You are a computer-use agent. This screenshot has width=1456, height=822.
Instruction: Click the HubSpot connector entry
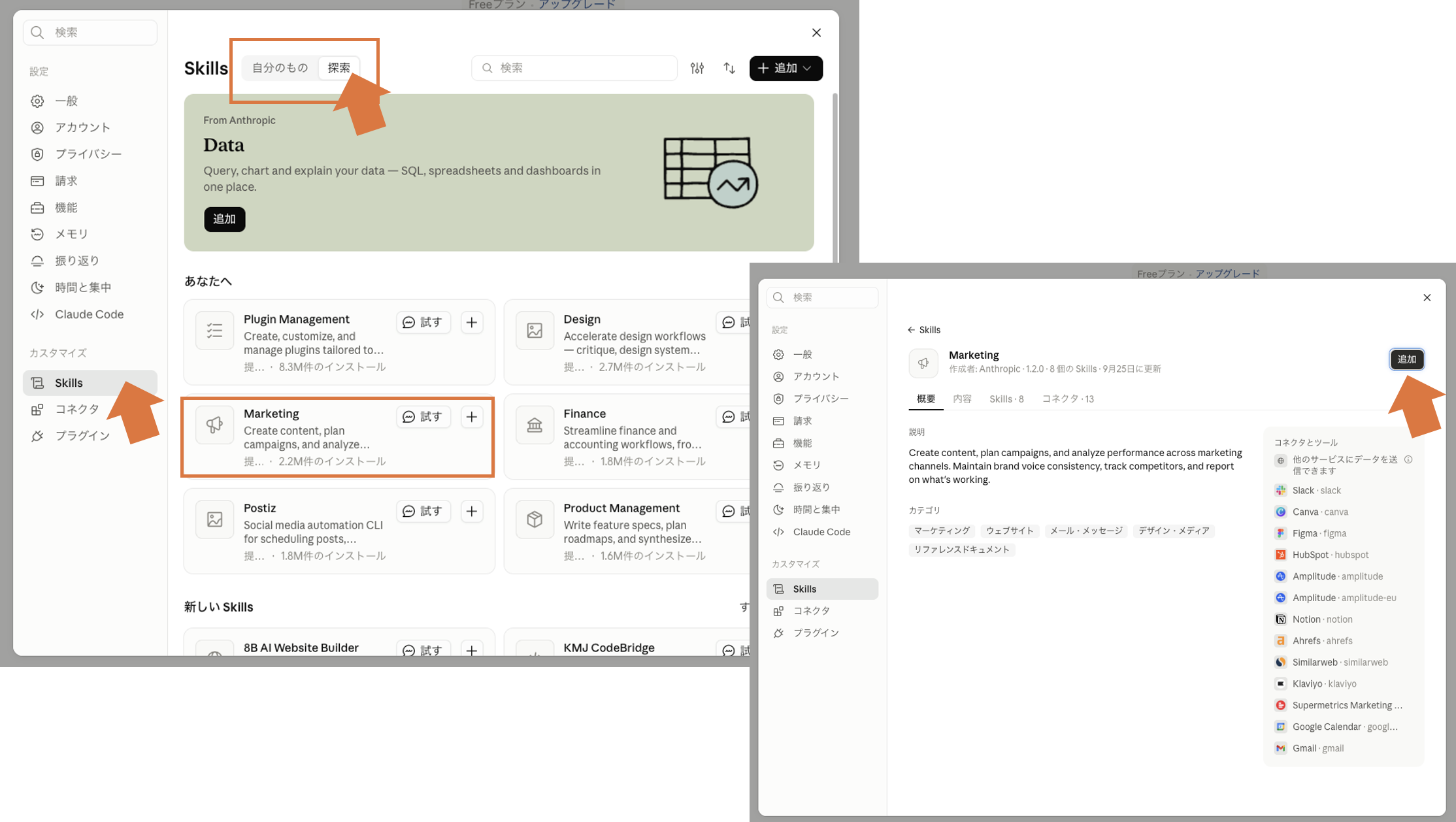pyautogui.click(x=1321, y=555)
